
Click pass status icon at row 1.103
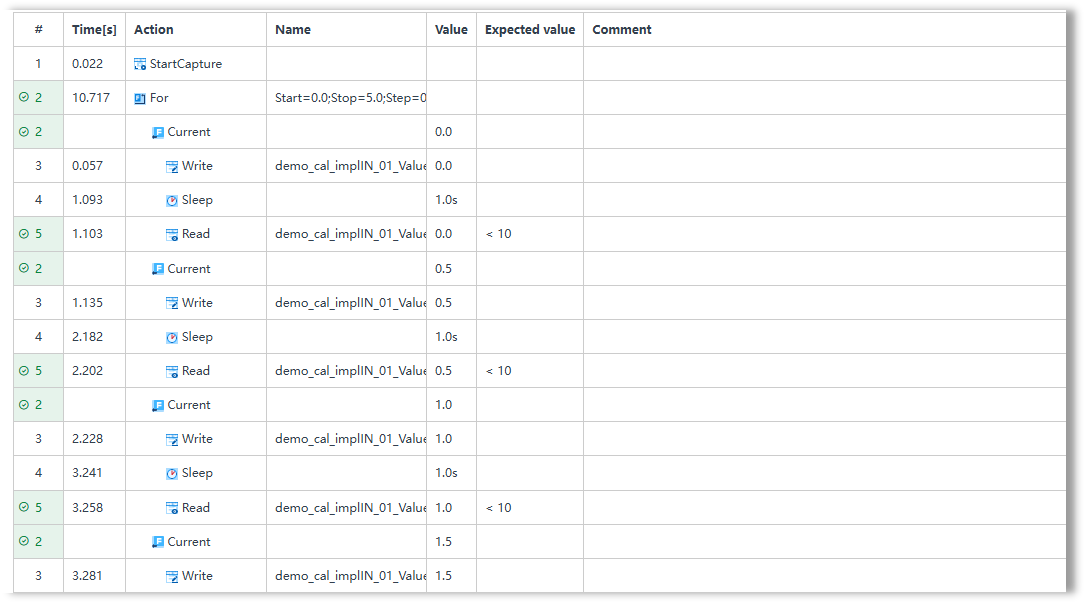(x=24, y=234)
